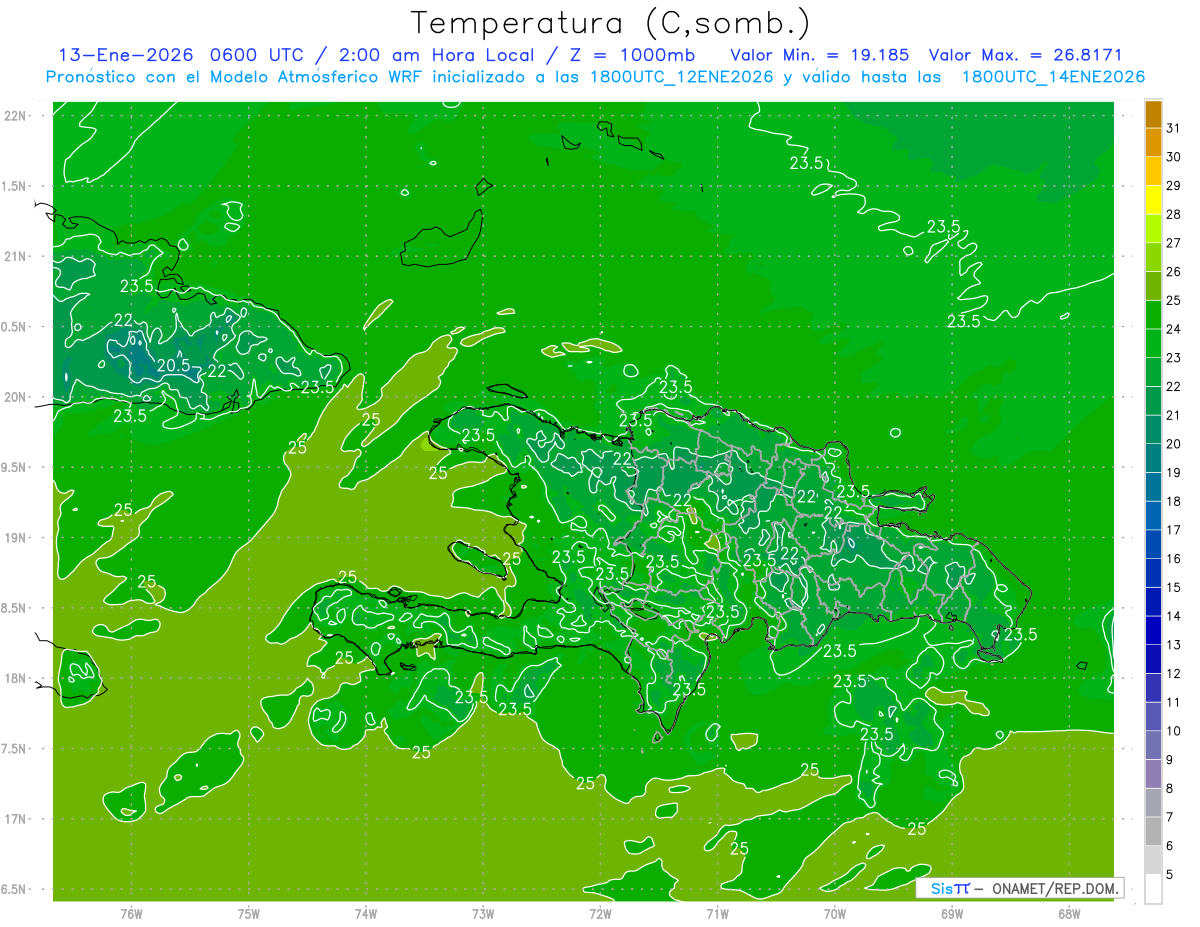Click the 76W longitude axis label

[x=131, y=913]
